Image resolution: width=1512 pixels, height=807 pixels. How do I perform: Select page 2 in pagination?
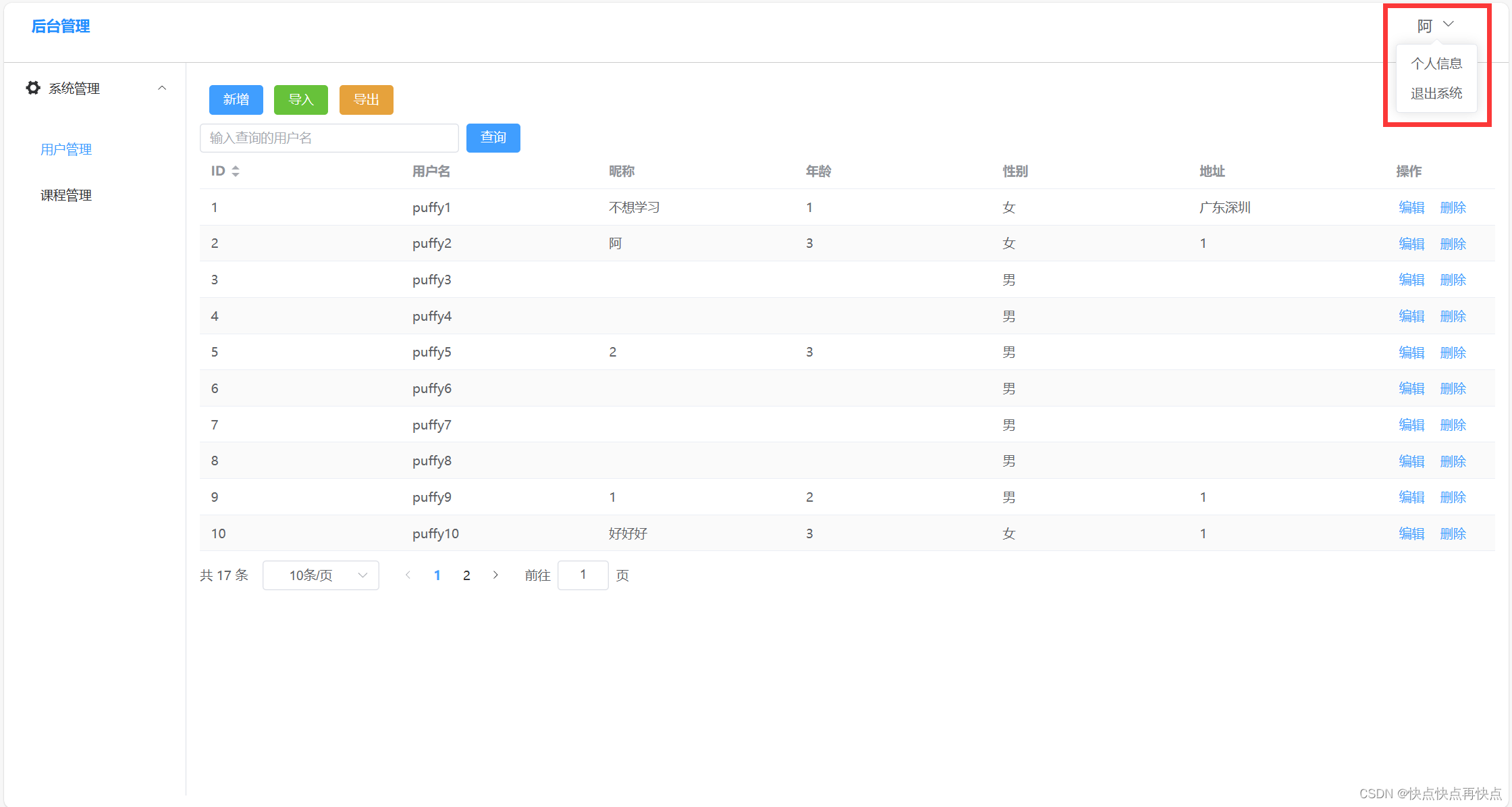click(x=466, y=575)
